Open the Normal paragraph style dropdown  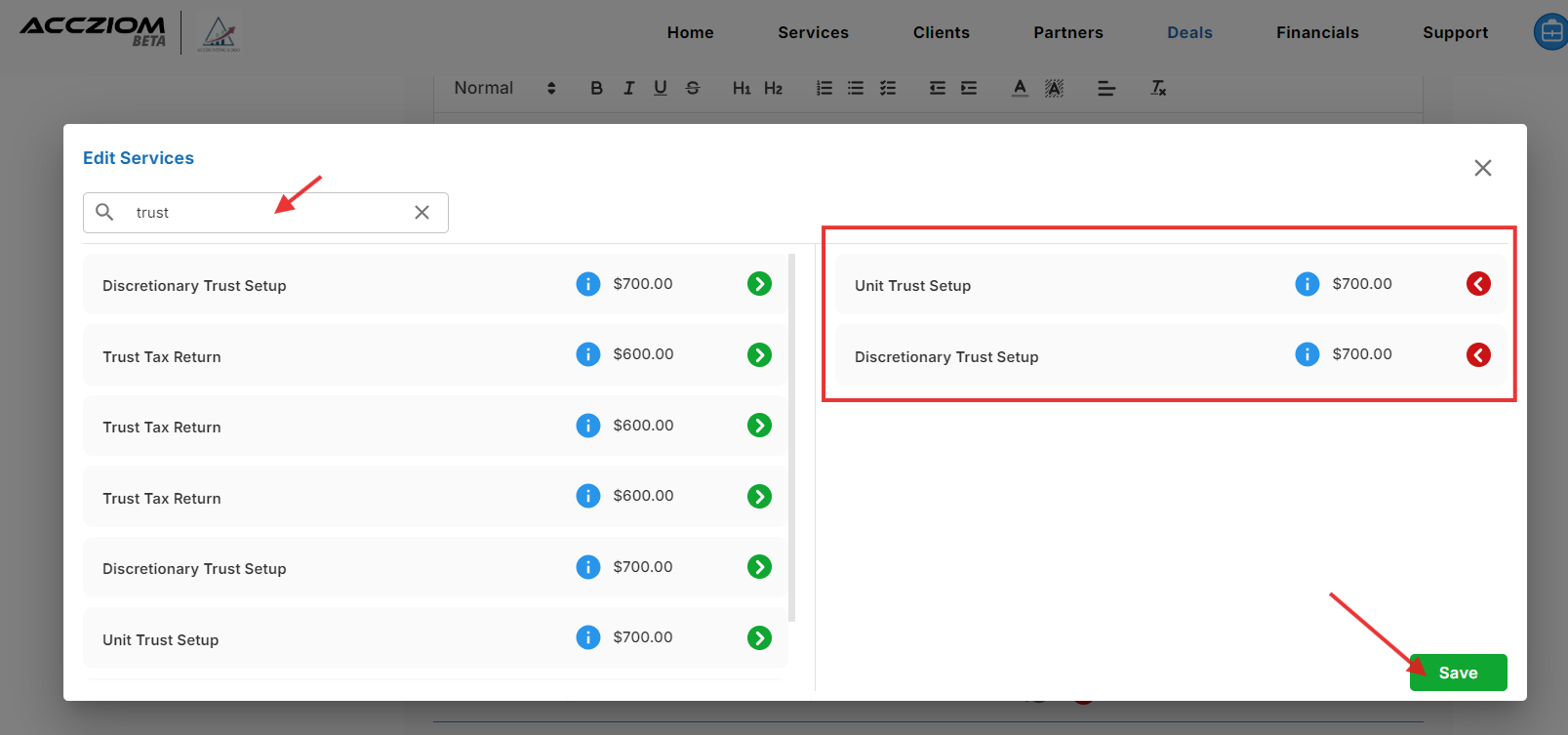(x=504, y=88)
